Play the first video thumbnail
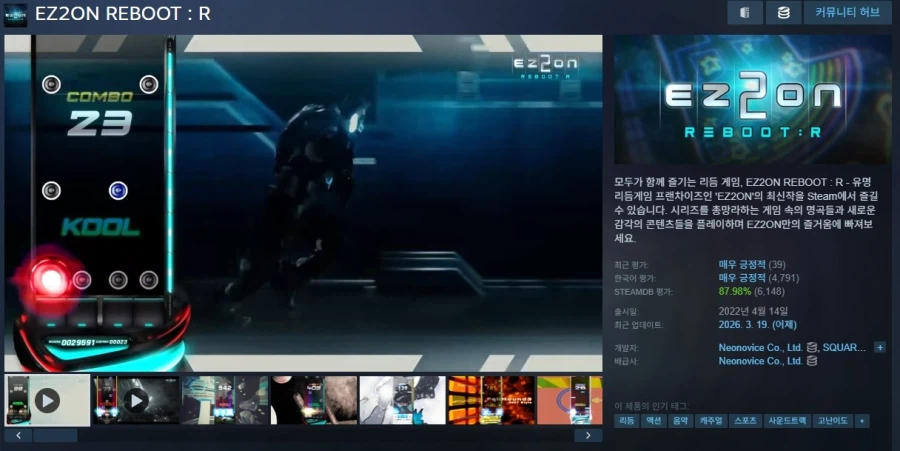Viewport: 900px width, 451px height. click(x=47, y=400)
